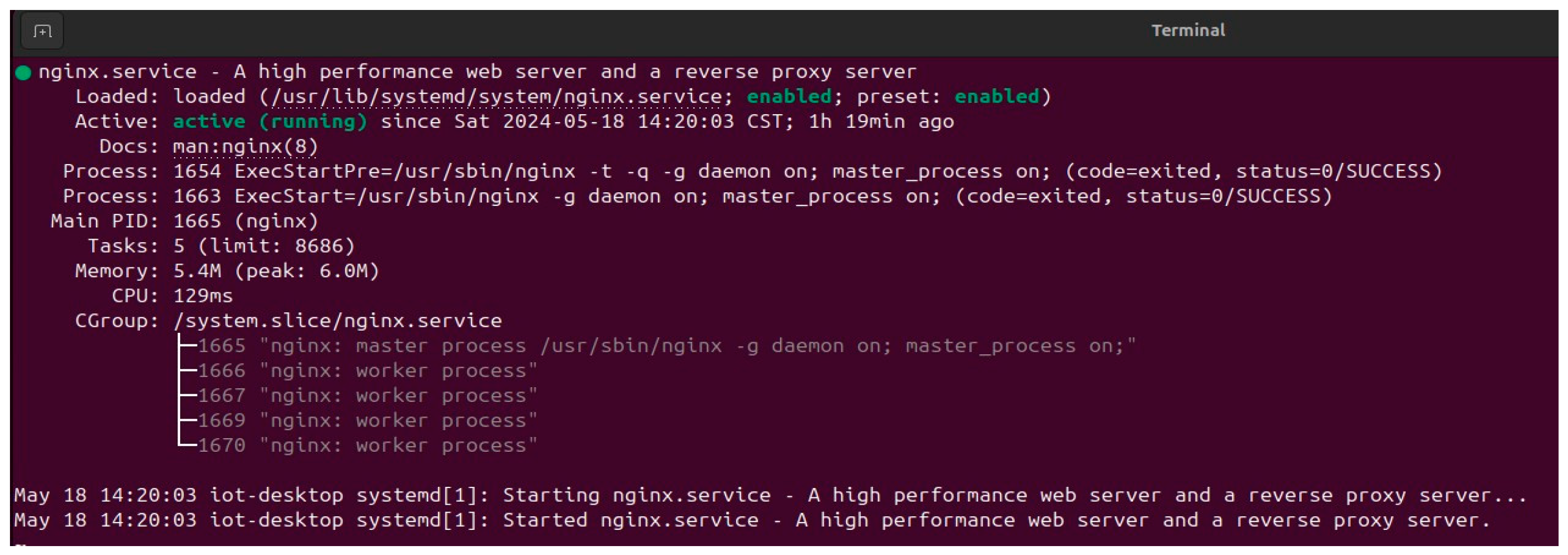Click the 'Starting nginx.service' log line
This screenshot has width=1568, height=555.
tap(770, 495)
